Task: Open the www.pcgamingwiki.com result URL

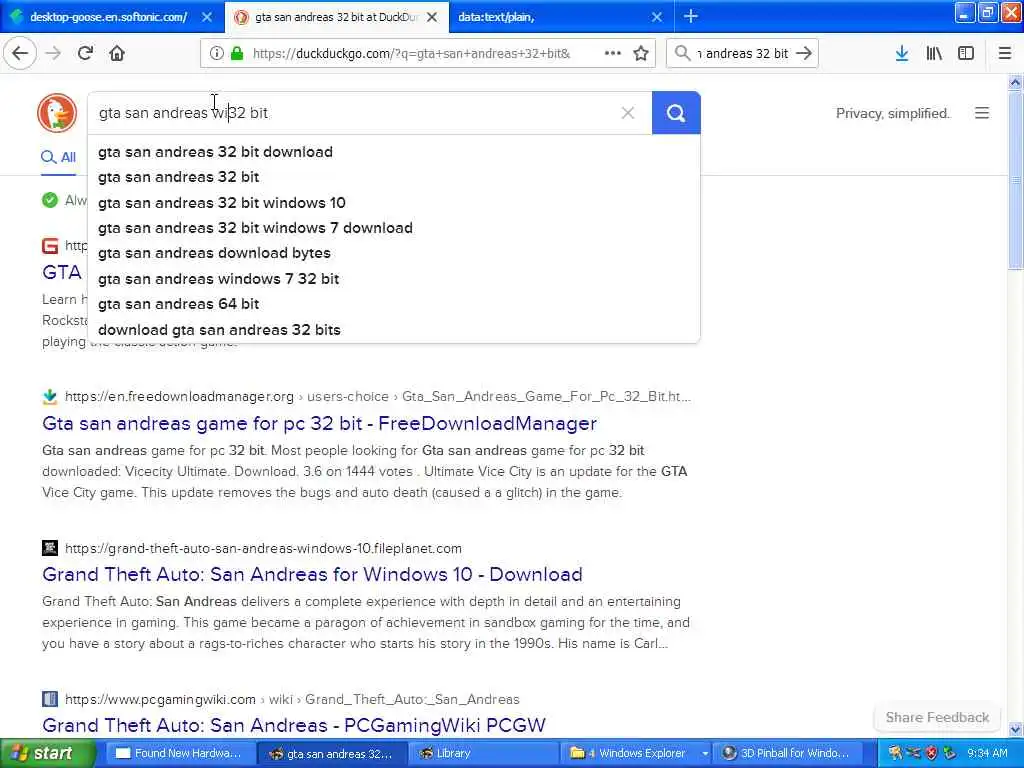Action: tap(292, 699)
